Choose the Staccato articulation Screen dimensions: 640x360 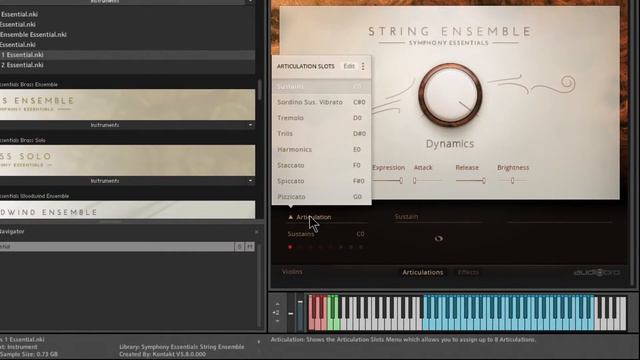tap(322, 165)
